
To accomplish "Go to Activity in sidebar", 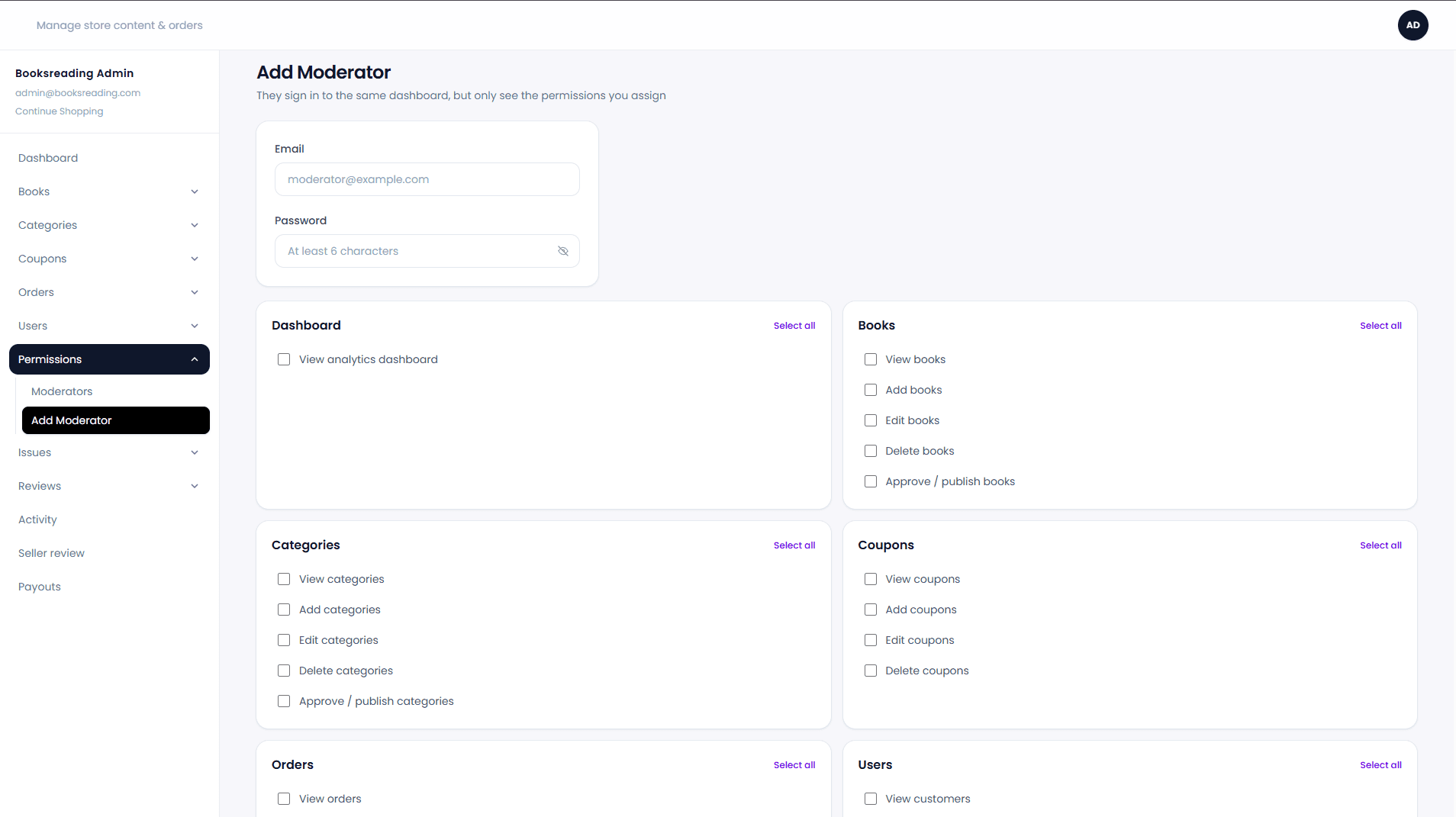I will (x=109, y=519).
